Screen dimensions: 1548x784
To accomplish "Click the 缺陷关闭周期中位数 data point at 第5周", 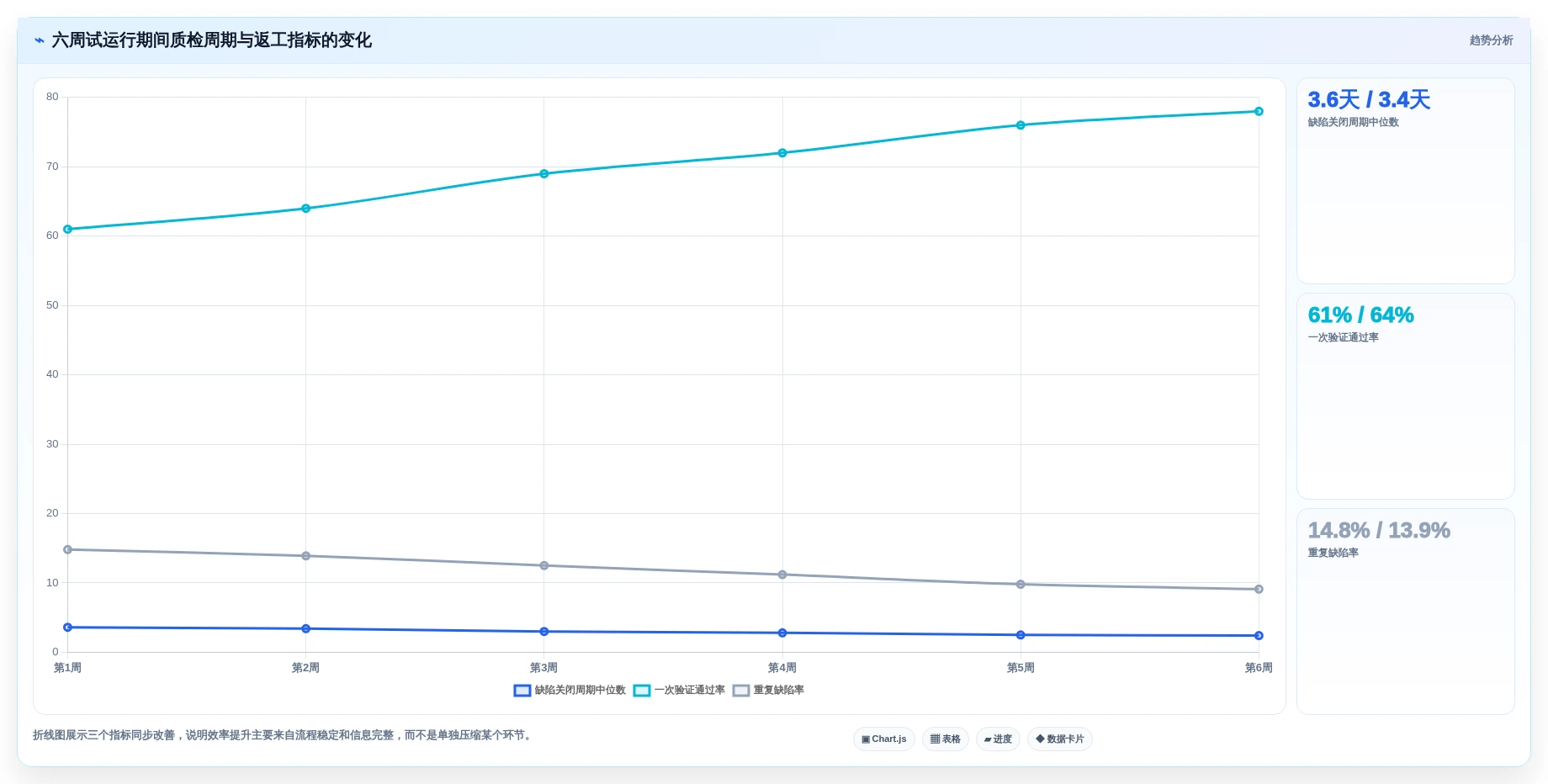I will click(1021, 634).
